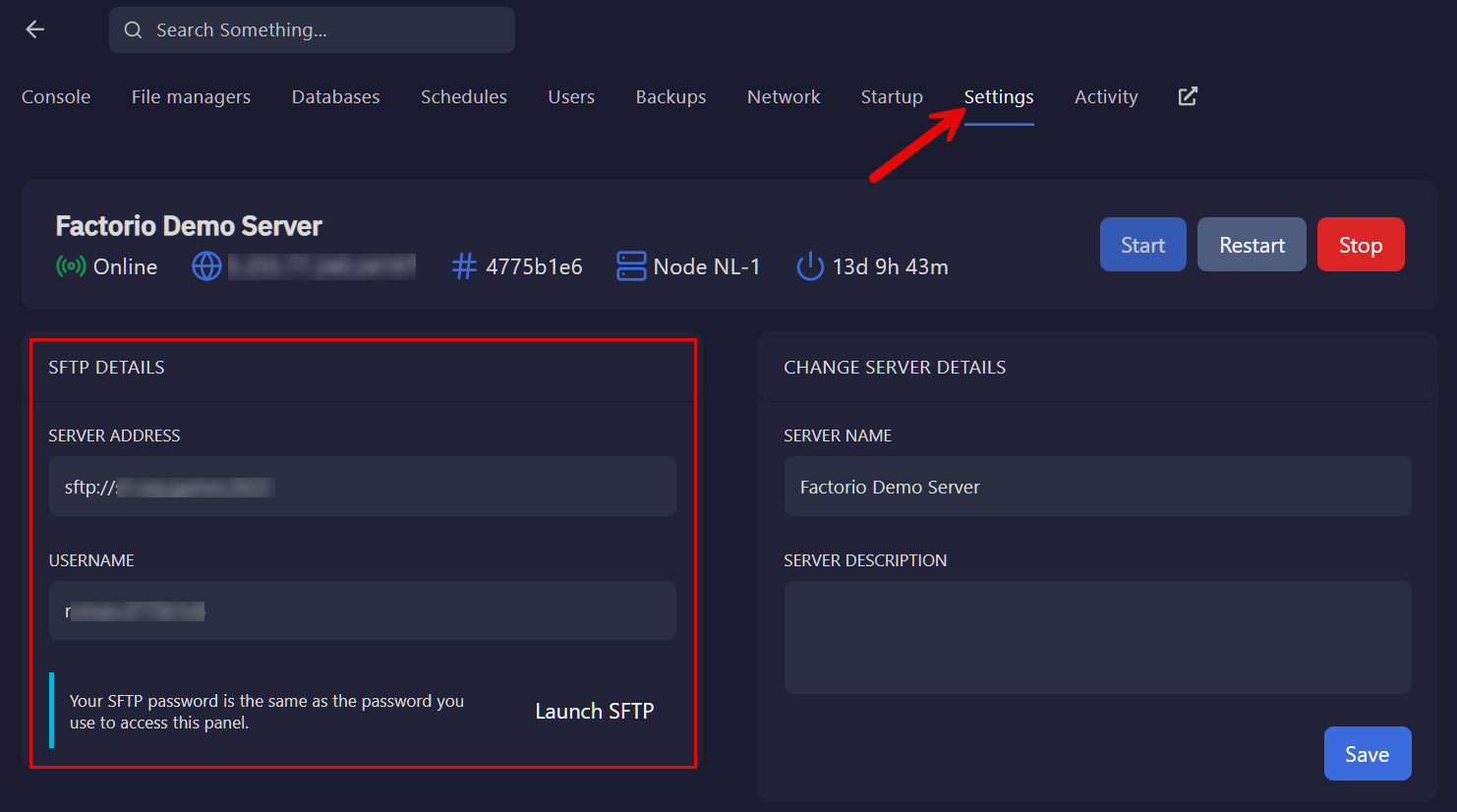This screenshot has height=812, width=1457.
Task: Click the external link icon beside Activity
Action: click(1187, 96)
